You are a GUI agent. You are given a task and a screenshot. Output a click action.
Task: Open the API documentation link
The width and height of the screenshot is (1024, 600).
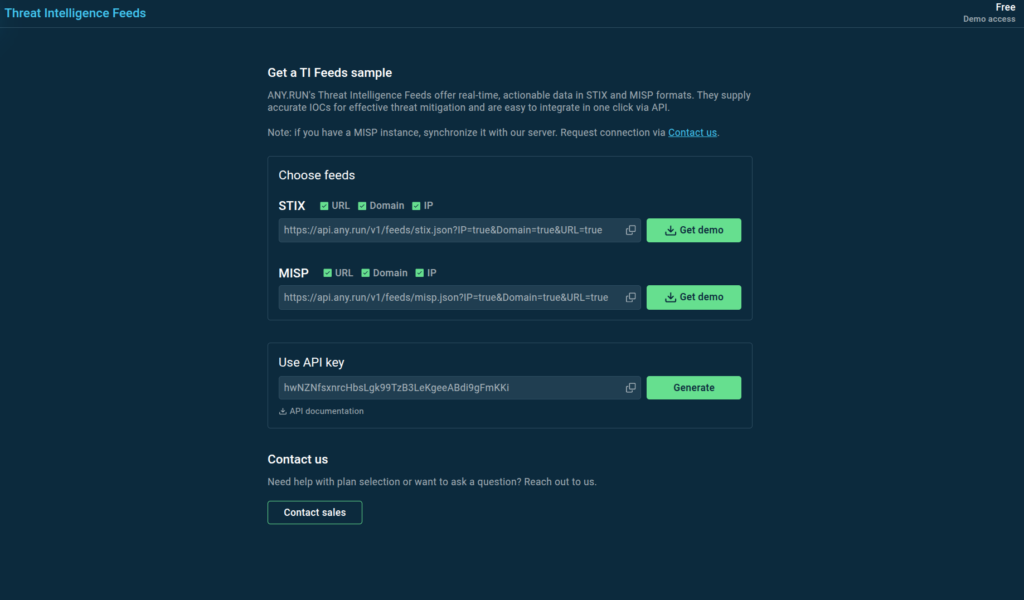(326, 412)
